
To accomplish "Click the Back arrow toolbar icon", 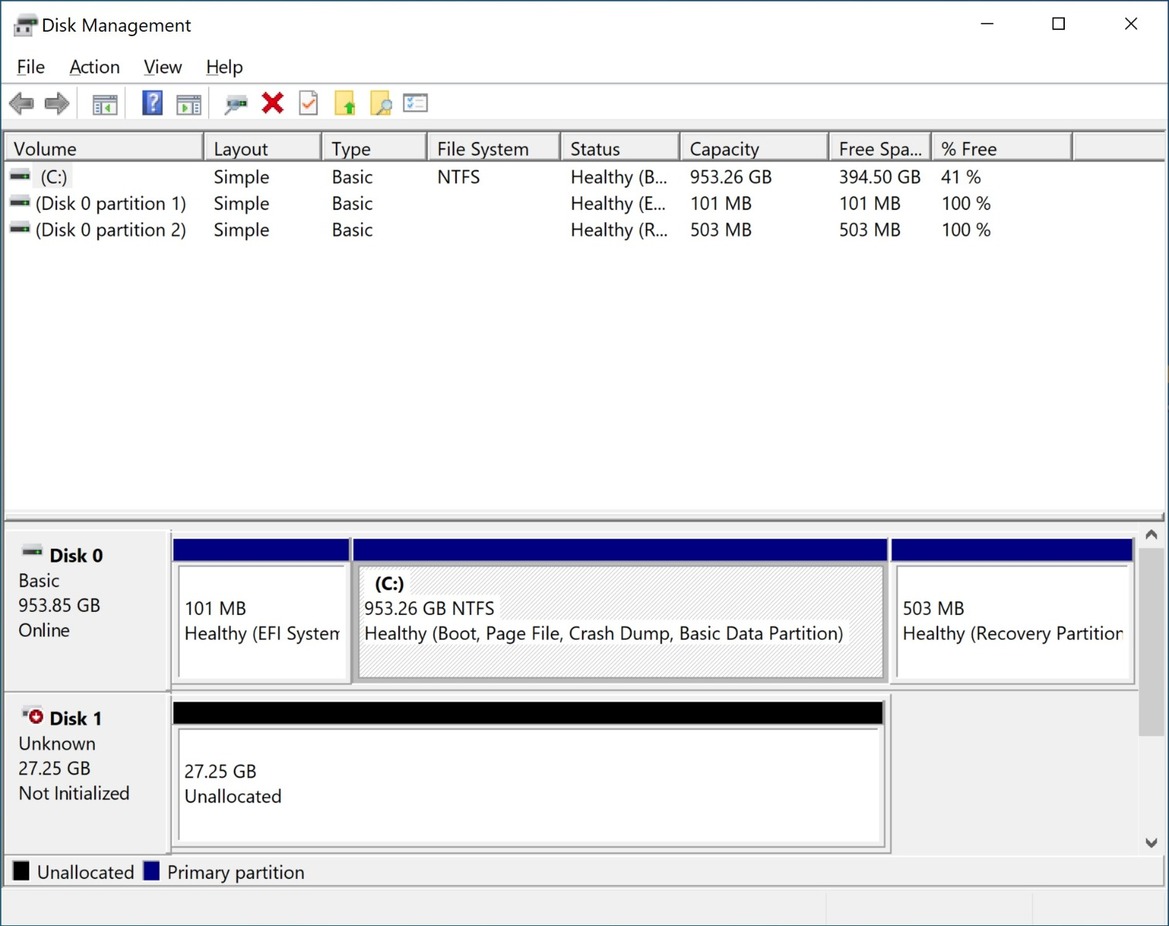I will click(x=22, y=104).
